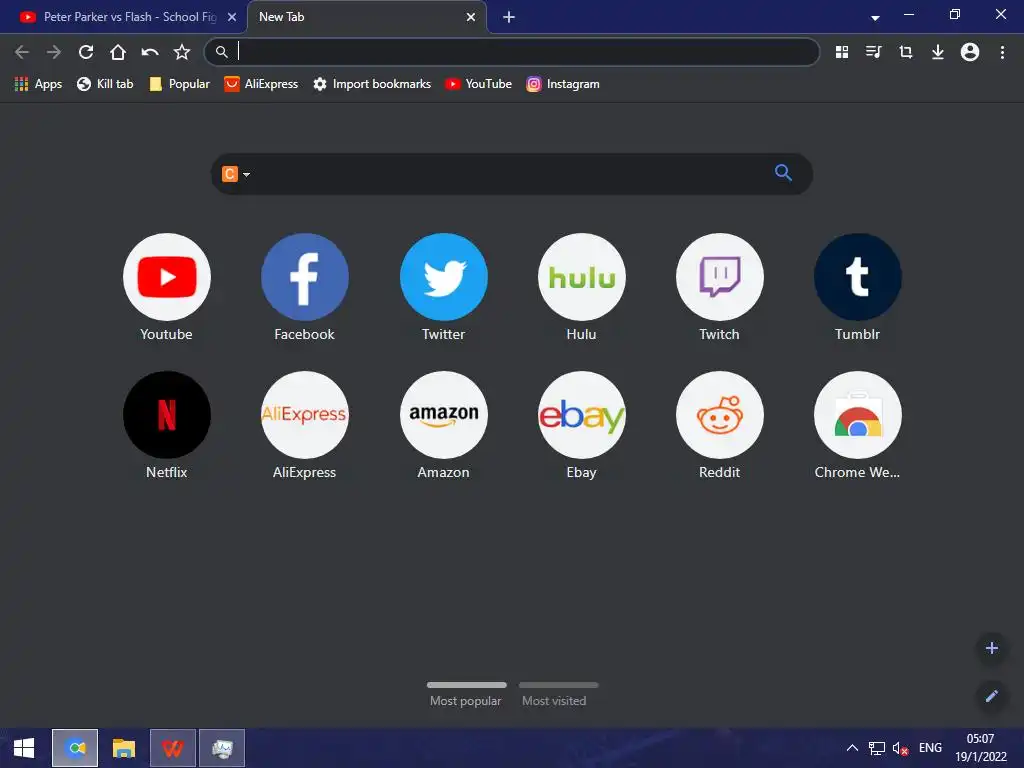Viewport: 1024px width, 768px height.
Task: Open File Explorer from the taskbar
Action: coord(124,748)
